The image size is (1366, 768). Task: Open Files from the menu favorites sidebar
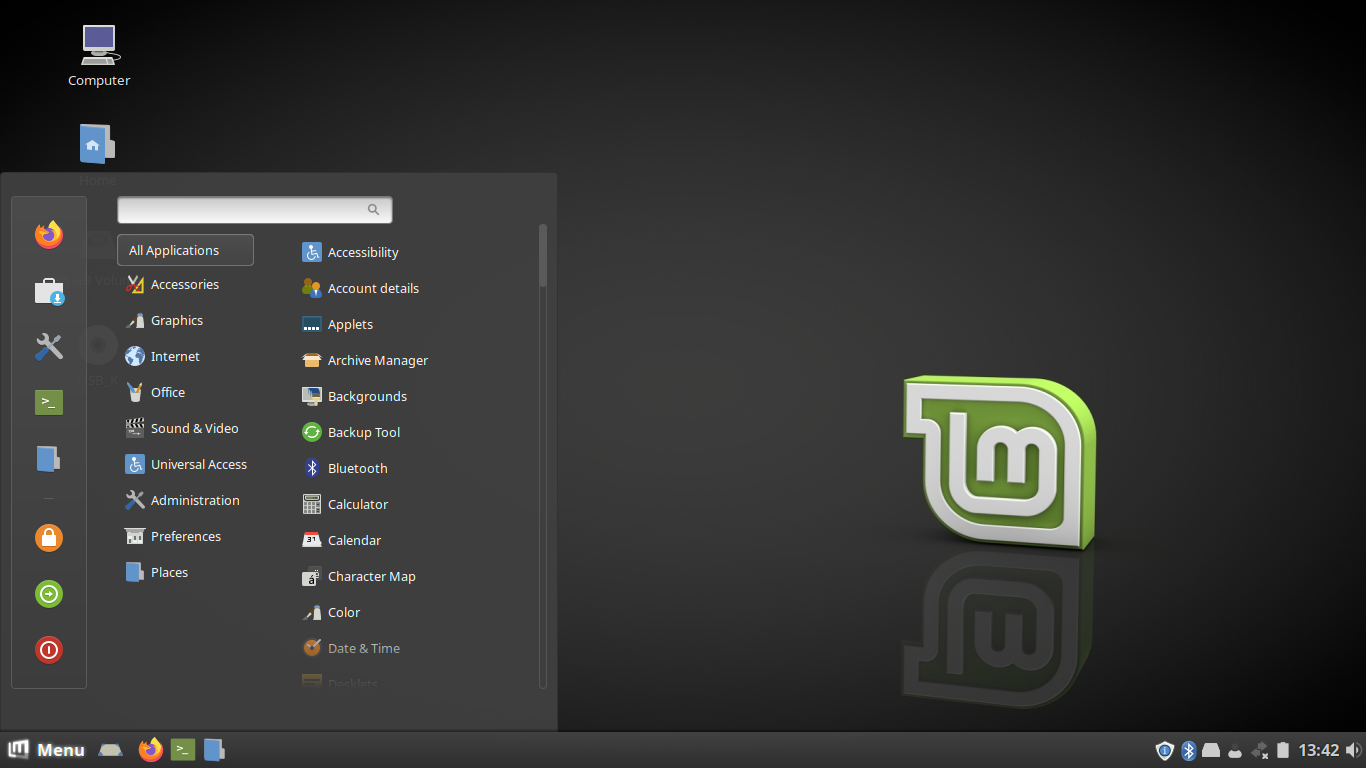(49, 459)
